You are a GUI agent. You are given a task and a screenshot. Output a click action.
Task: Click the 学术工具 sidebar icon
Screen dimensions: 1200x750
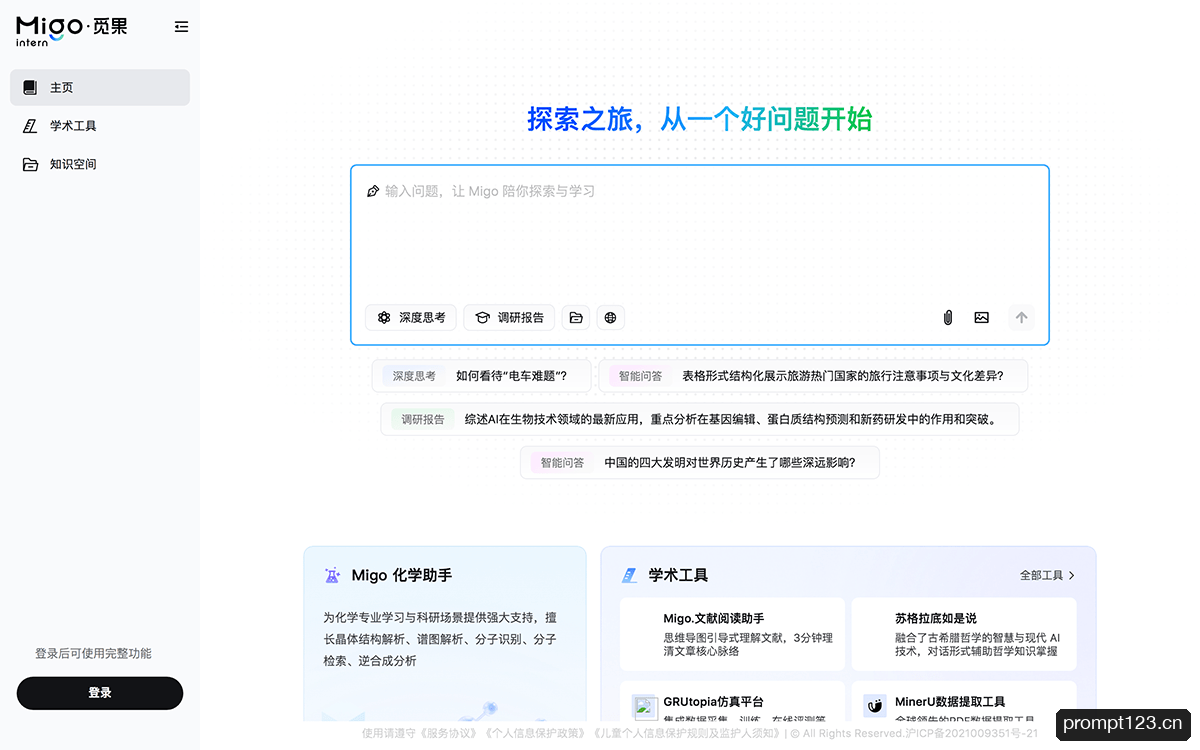30,126
